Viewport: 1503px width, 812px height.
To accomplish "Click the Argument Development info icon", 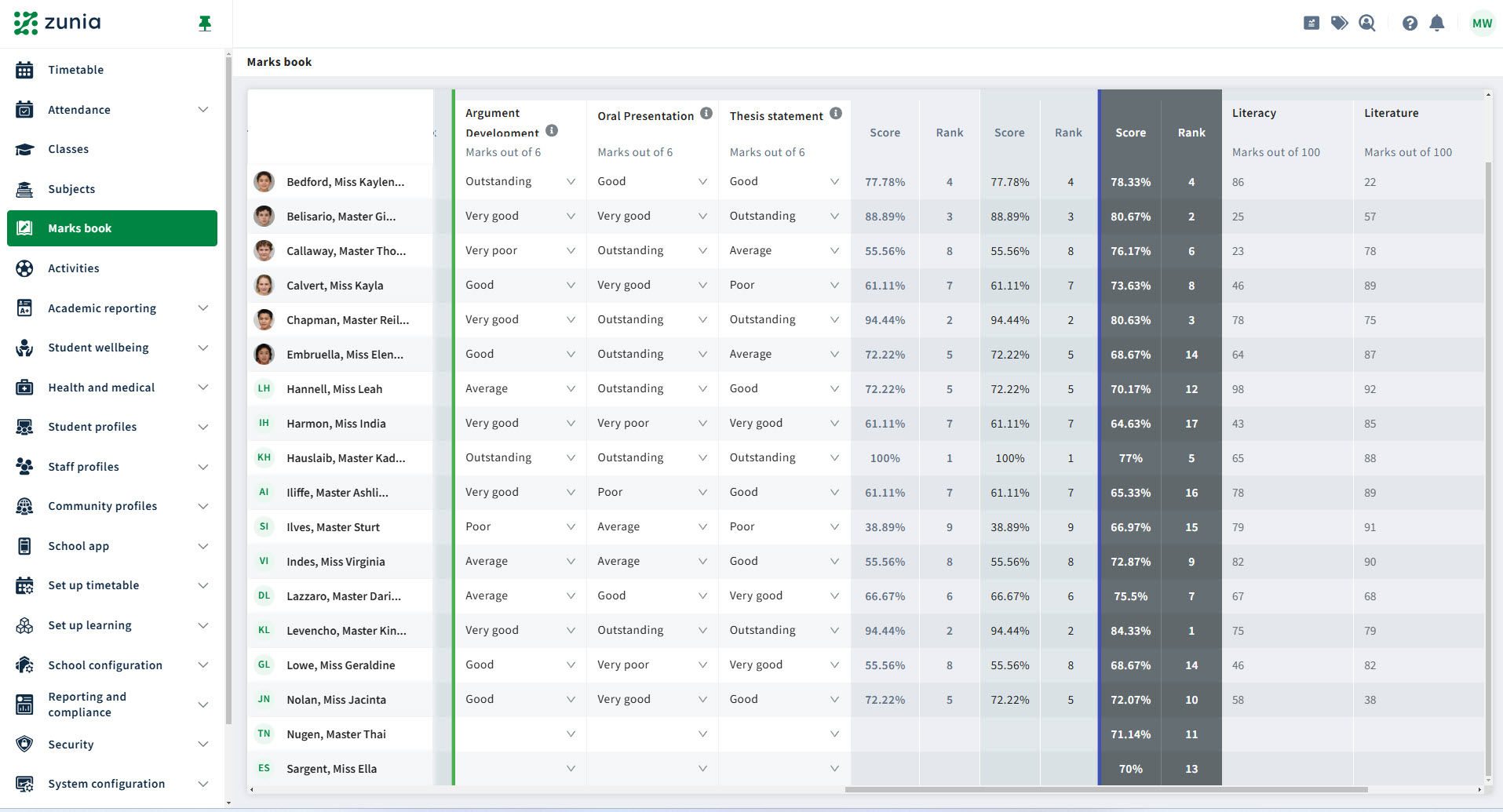I will click(x=552, y=131).
